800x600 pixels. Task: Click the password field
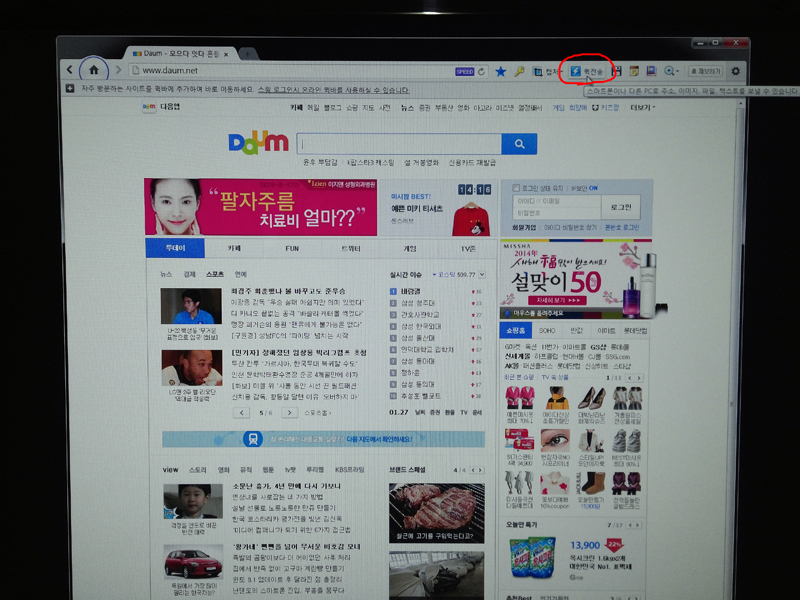pyautogui.click(x=557, y=213)
